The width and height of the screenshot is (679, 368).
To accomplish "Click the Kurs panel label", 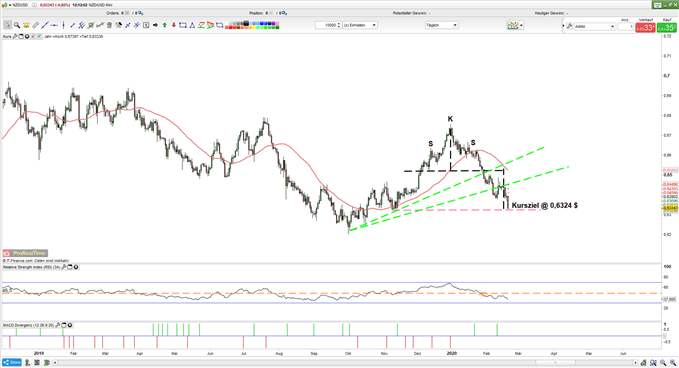I will (x=7, y=37).
